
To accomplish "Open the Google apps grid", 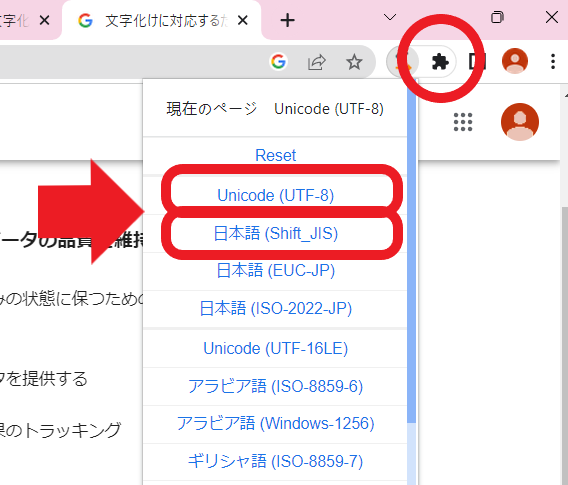I will [463, 122].
